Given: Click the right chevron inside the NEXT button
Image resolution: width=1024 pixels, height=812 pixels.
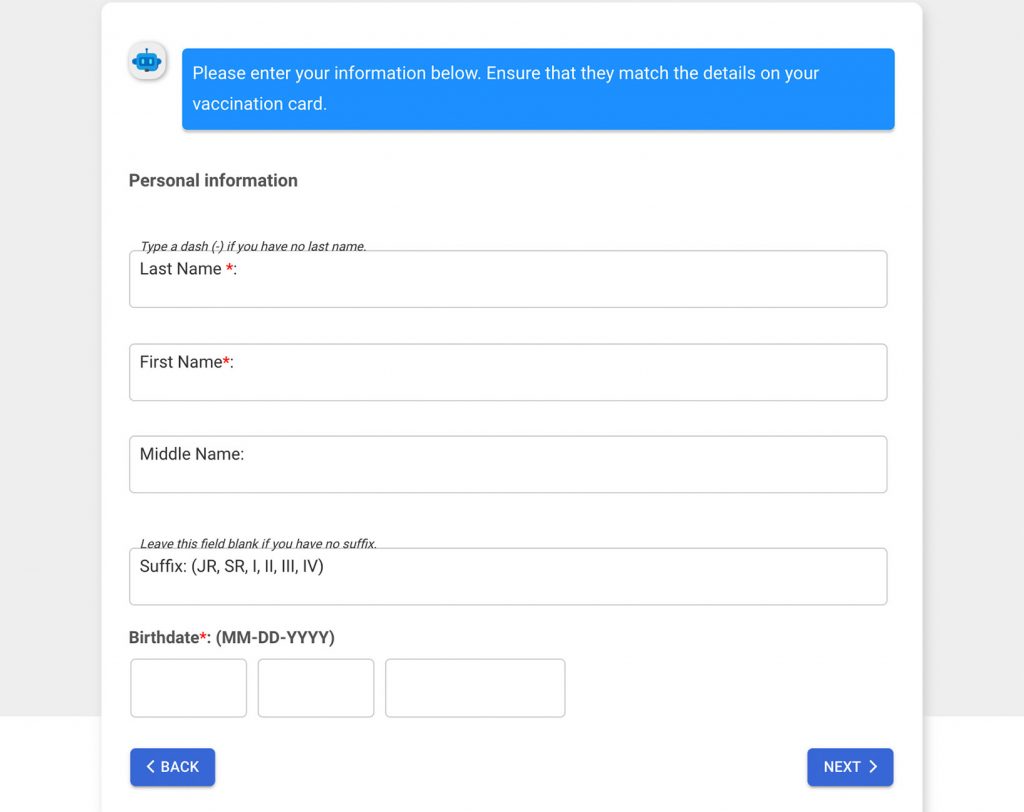Looking at the screenshot, I should (873, 766).
